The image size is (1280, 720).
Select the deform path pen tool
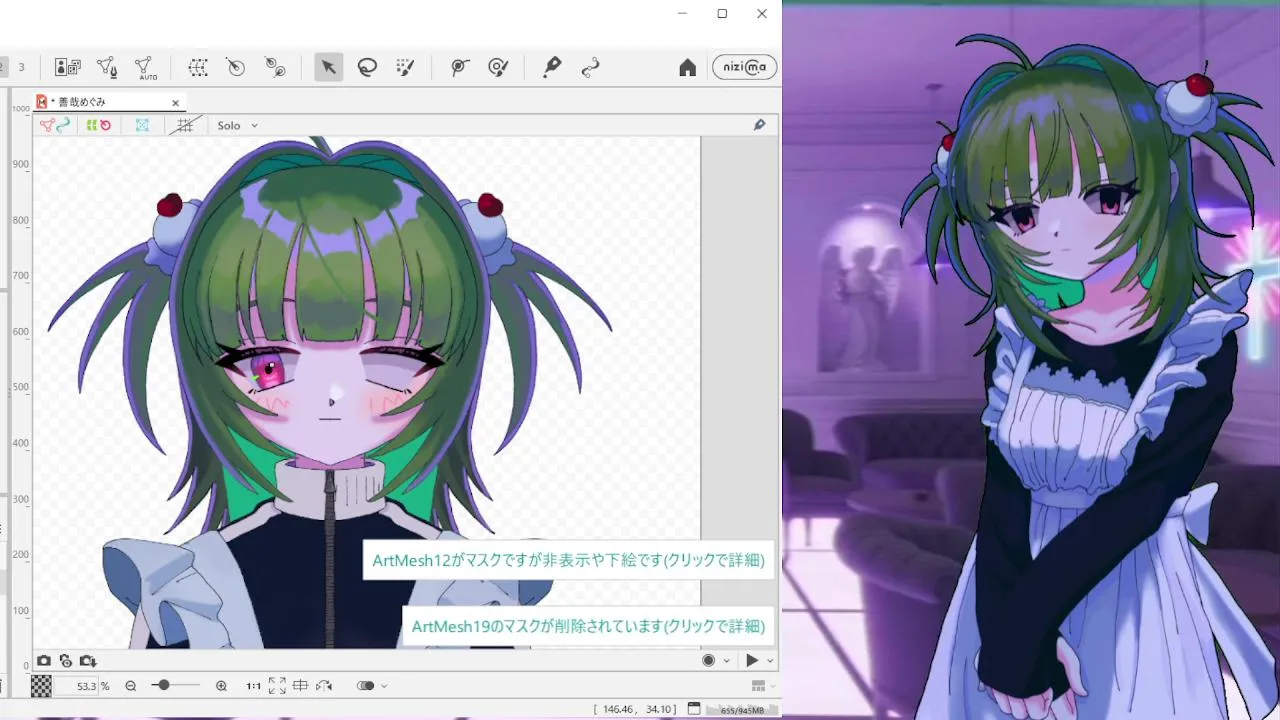551,67
